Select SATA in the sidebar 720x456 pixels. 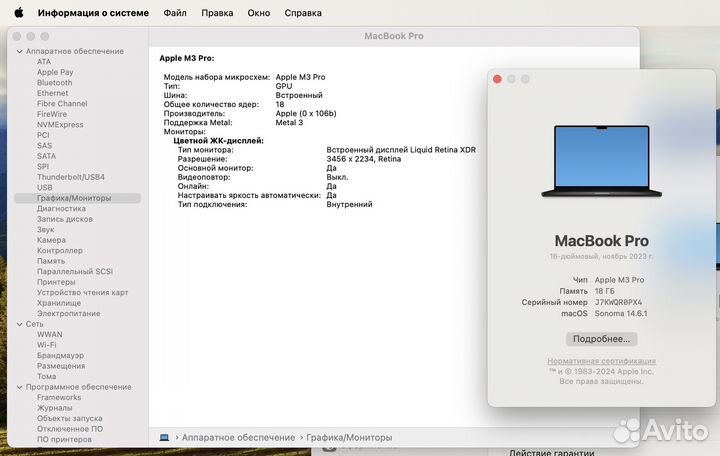(46, 156)
